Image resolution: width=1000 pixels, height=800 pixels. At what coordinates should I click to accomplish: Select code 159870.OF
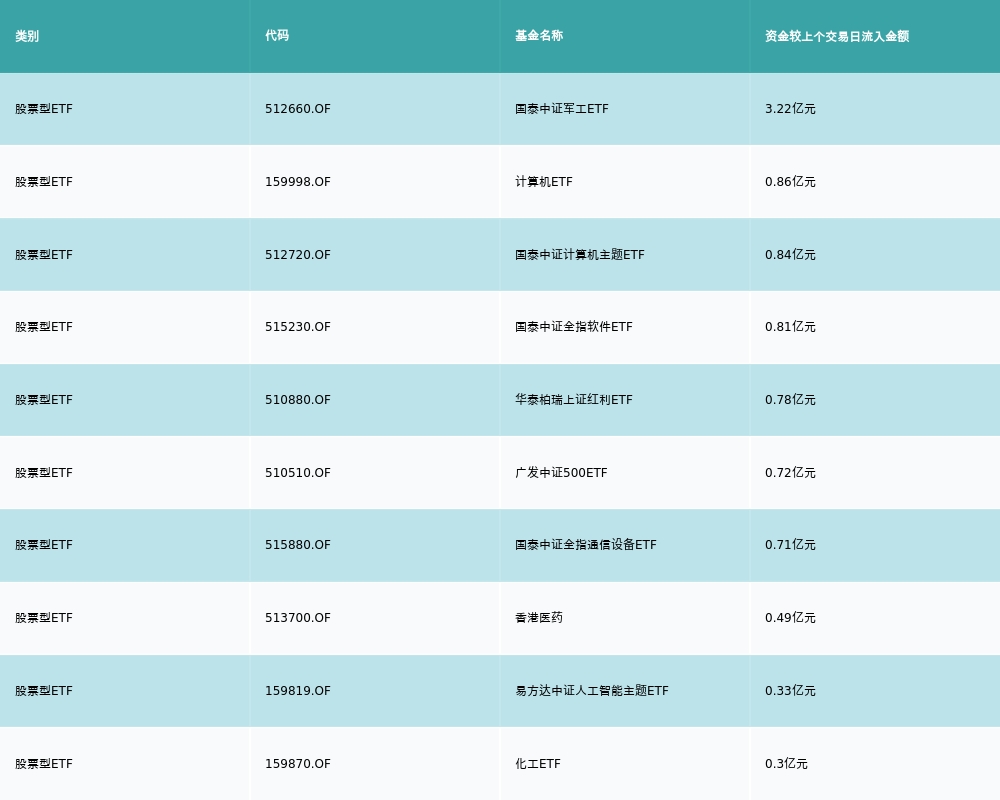click(x=298, y=764)
